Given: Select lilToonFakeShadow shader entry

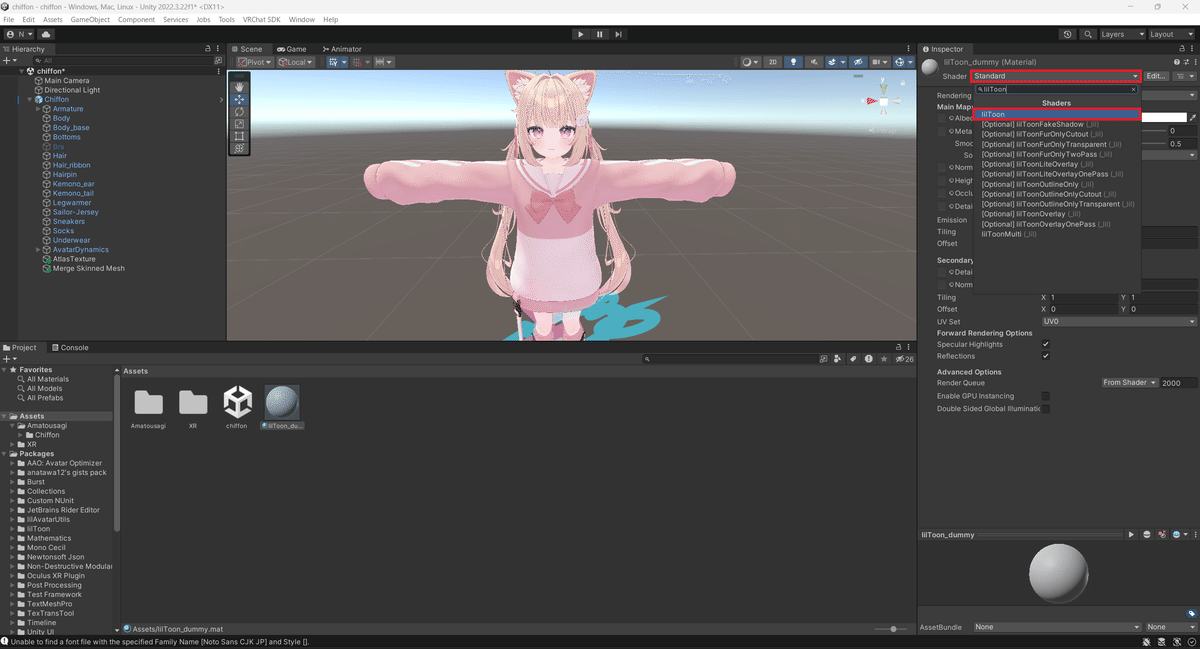Looking at the screenshot, I should pyautogui.click(x=1057, y=124).
